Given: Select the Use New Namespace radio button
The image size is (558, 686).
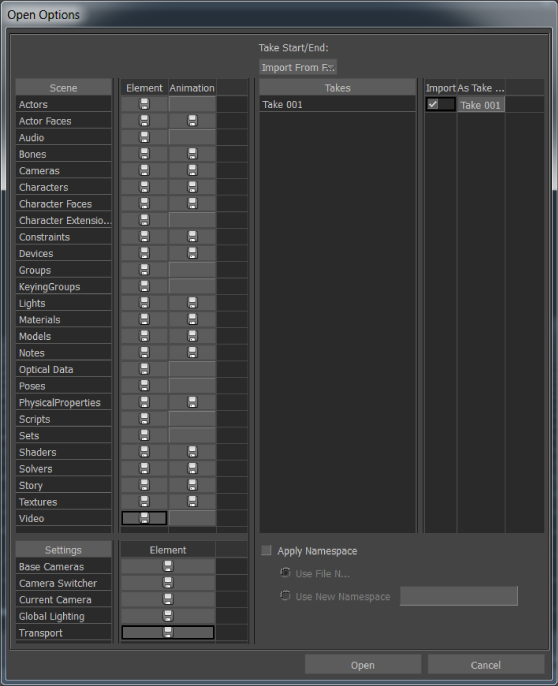Looking at the screenshot, I should (x=285, y=596).
